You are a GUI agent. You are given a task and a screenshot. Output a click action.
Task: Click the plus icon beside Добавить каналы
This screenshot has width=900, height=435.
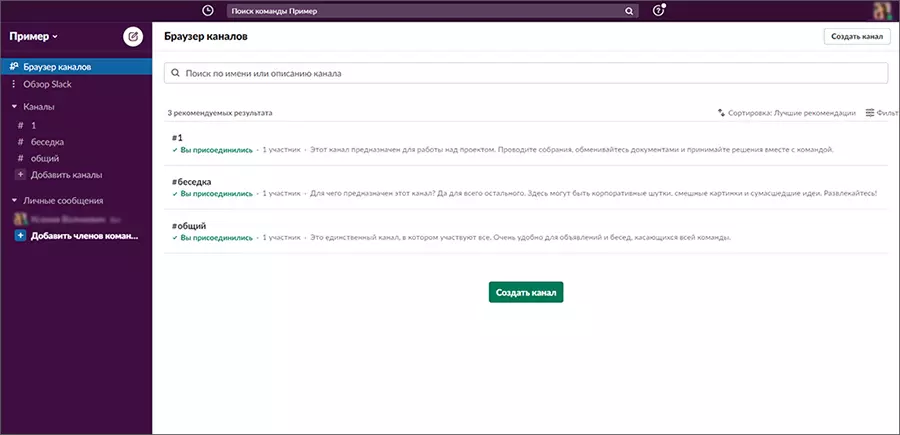[x=20, y=175]
